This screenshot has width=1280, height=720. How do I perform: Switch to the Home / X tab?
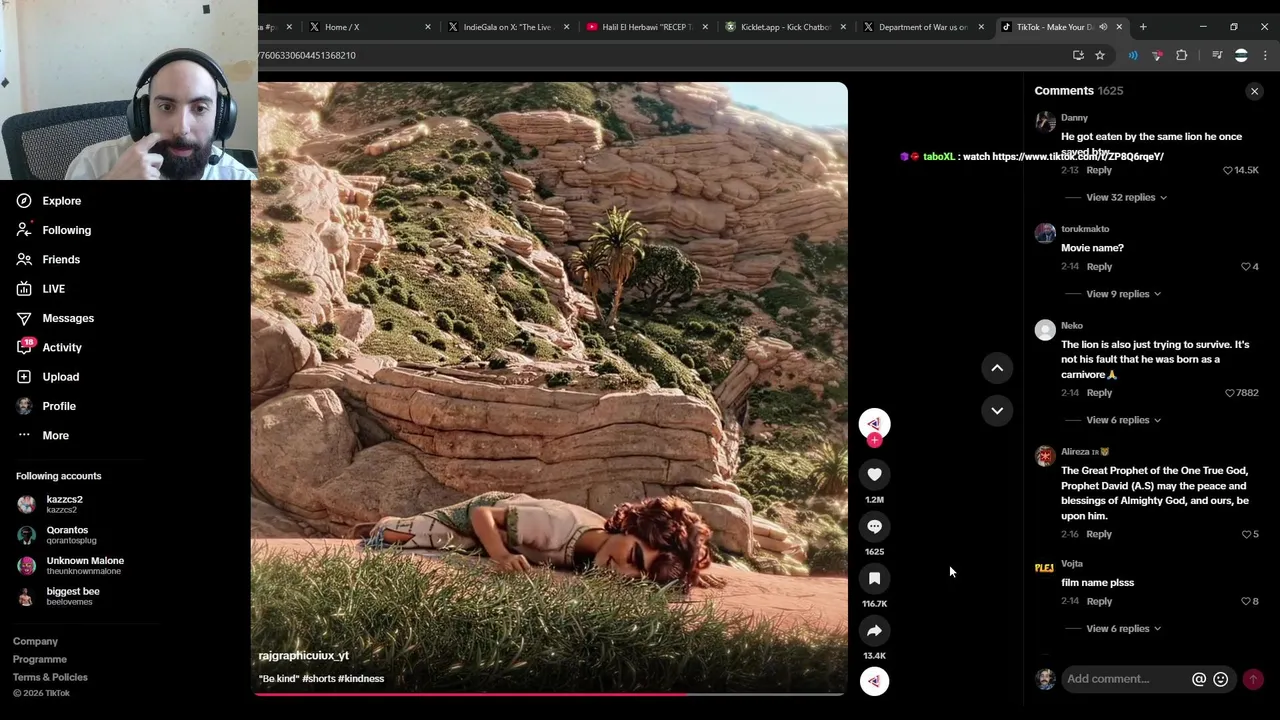(x=370, y=27)
